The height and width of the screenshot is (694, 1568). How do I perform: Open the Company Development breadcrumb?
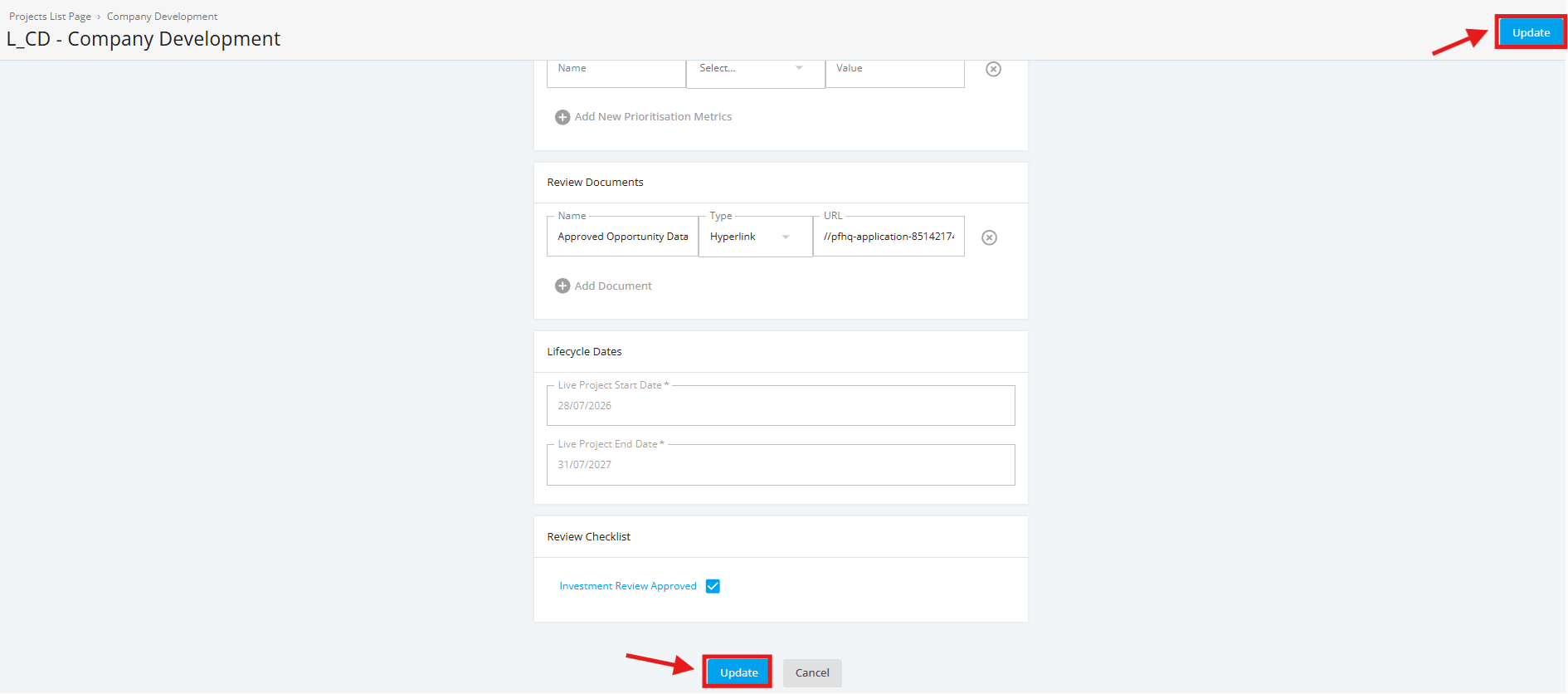[162, 17]
